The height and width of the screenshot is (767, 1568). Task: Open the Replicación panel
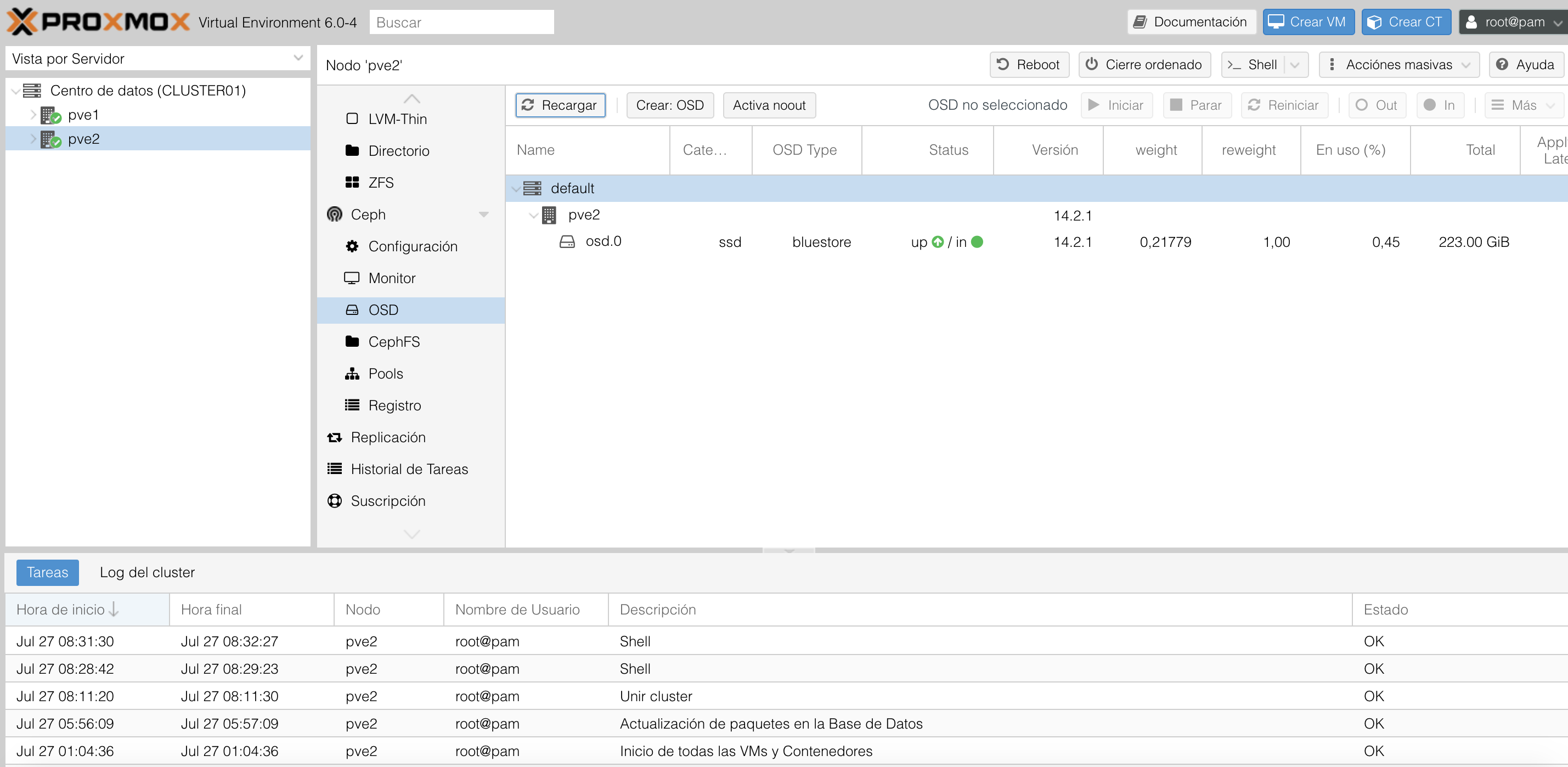coord(388,437)
